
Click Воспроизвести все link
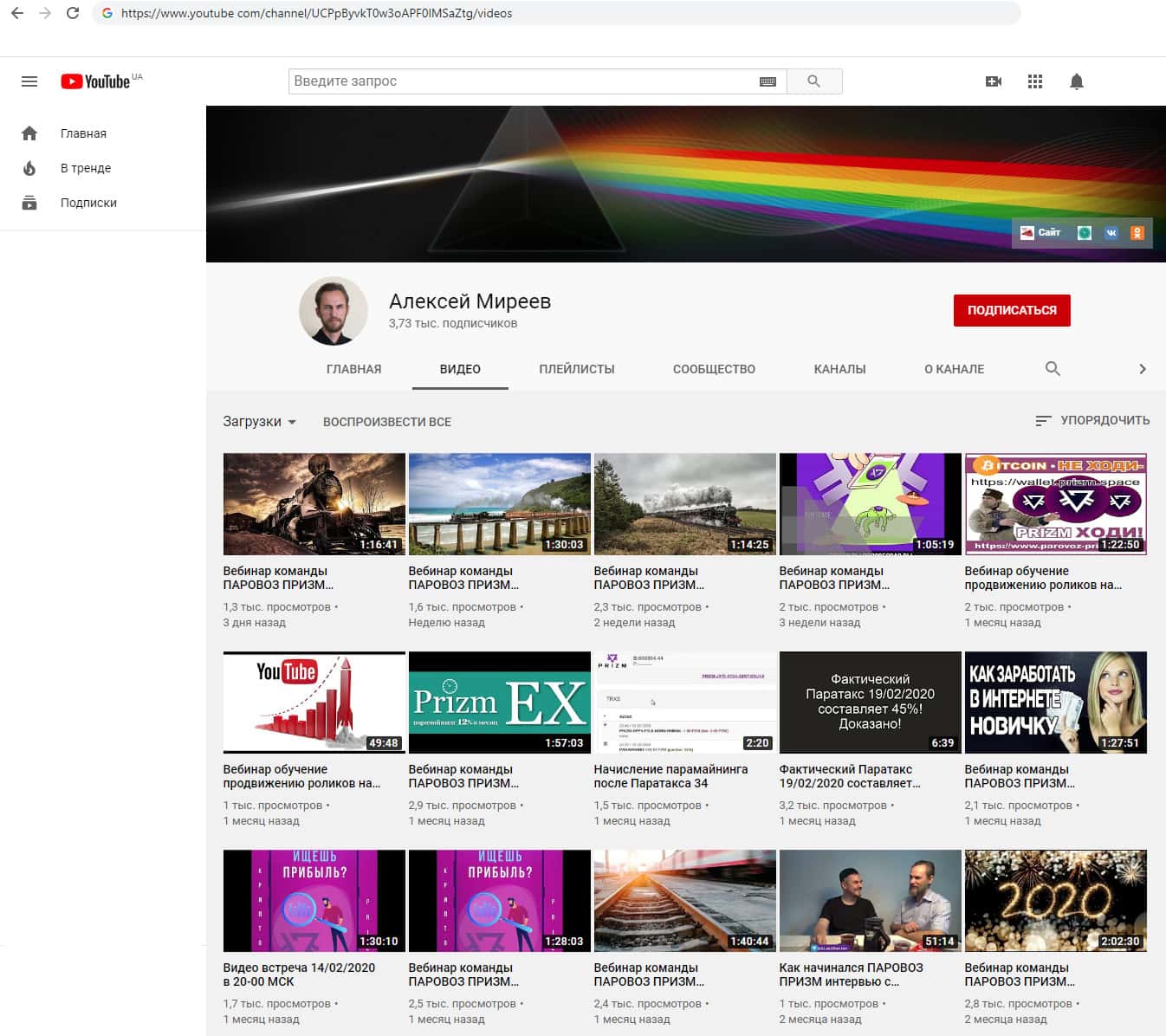[386, 422]
